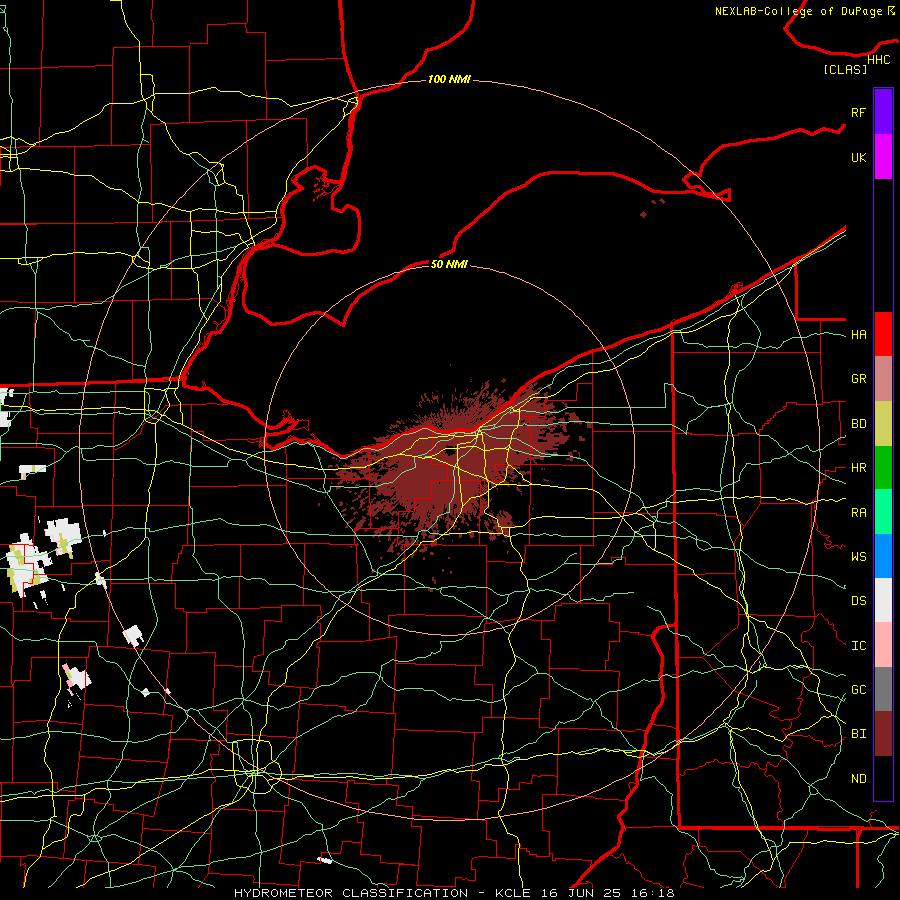
Task: Select the HA legend label text
Action: point(858,335)
